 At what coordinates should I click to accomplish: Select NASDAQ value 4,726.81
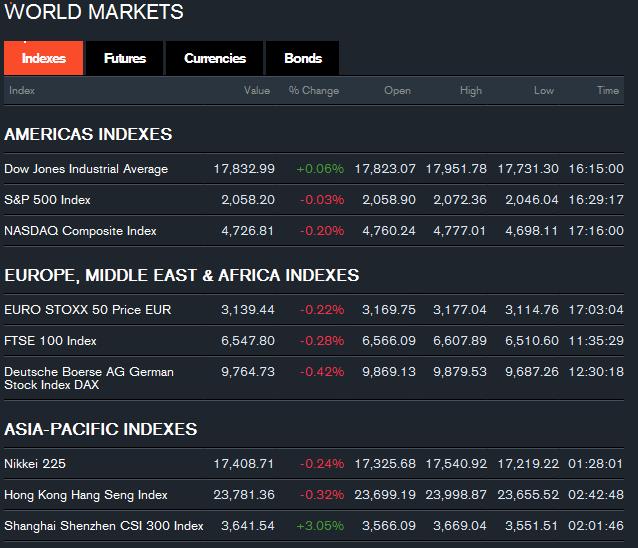click(x=248, y=231)
